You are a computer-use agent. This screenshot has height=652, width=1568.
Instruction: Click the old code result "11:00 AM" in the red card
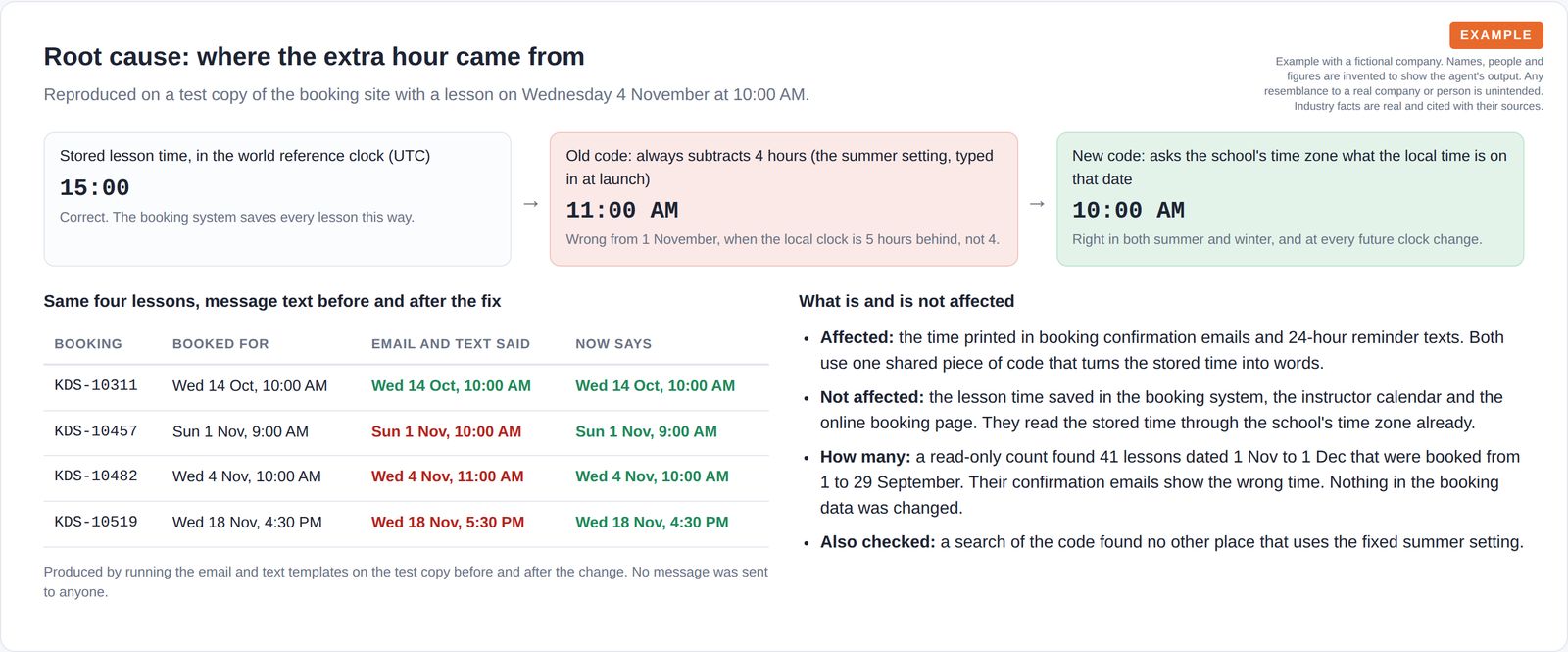pos(622,210)
